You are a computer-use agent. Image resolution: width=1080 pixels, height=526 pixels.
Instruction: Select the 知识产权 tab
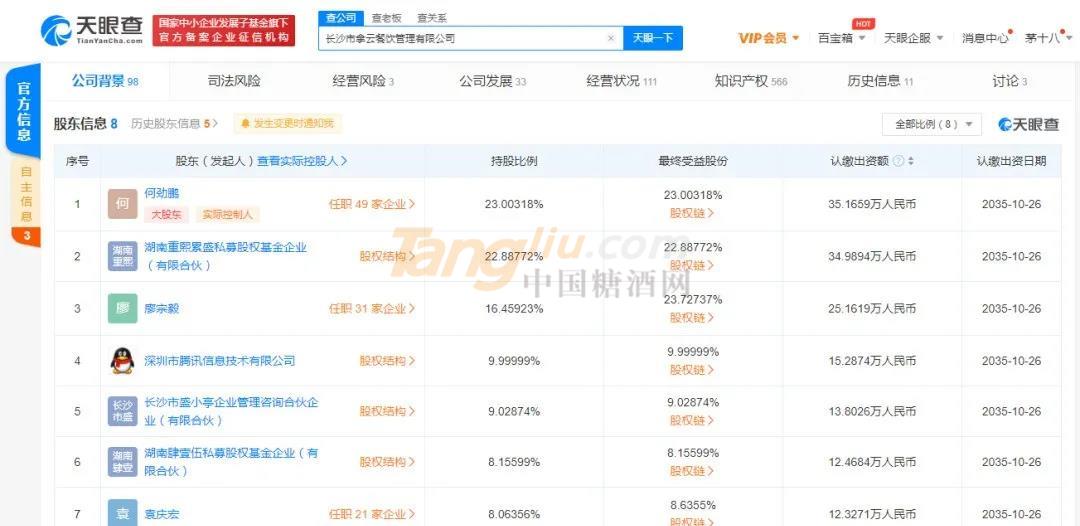pyautogui.click(x=751, y=81)
